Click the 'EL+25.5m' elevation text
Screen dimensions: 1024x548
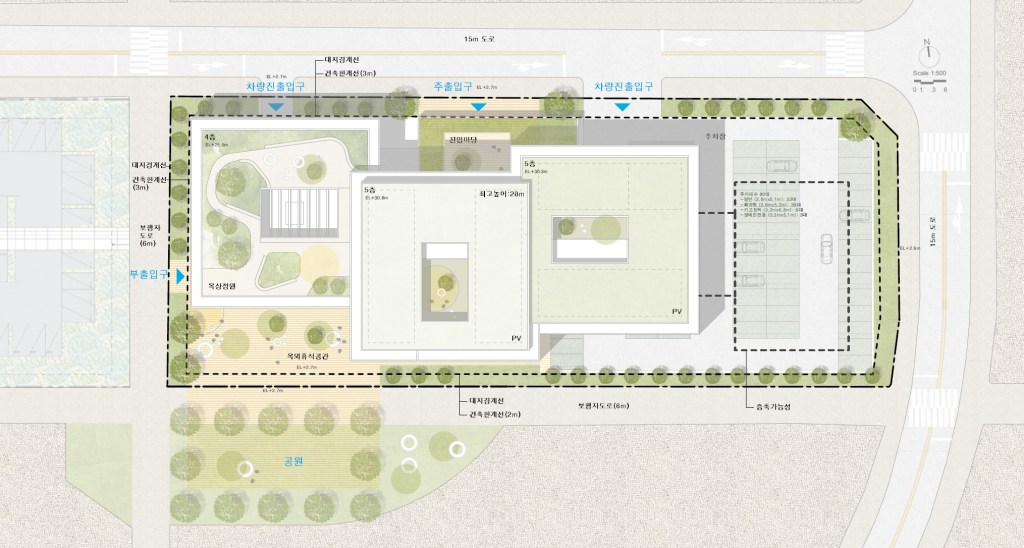pos(217,144)
